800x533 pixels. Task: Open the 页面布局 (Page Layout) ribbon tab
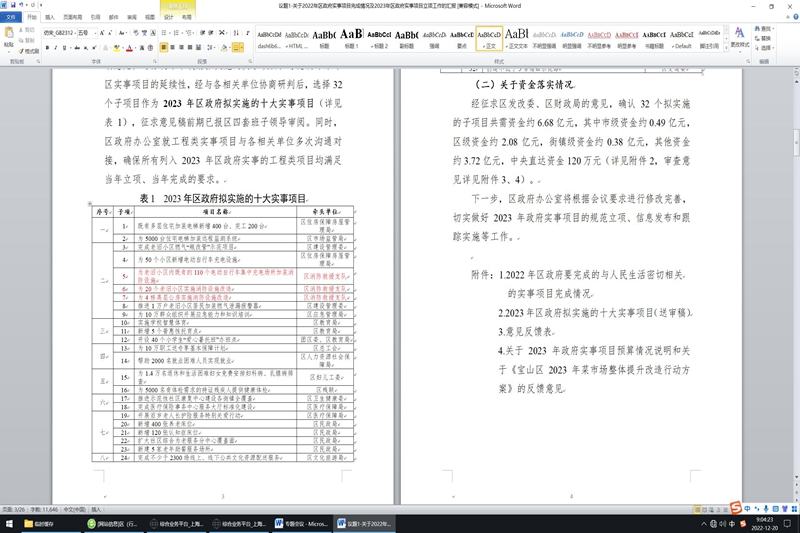coord(72,17)
